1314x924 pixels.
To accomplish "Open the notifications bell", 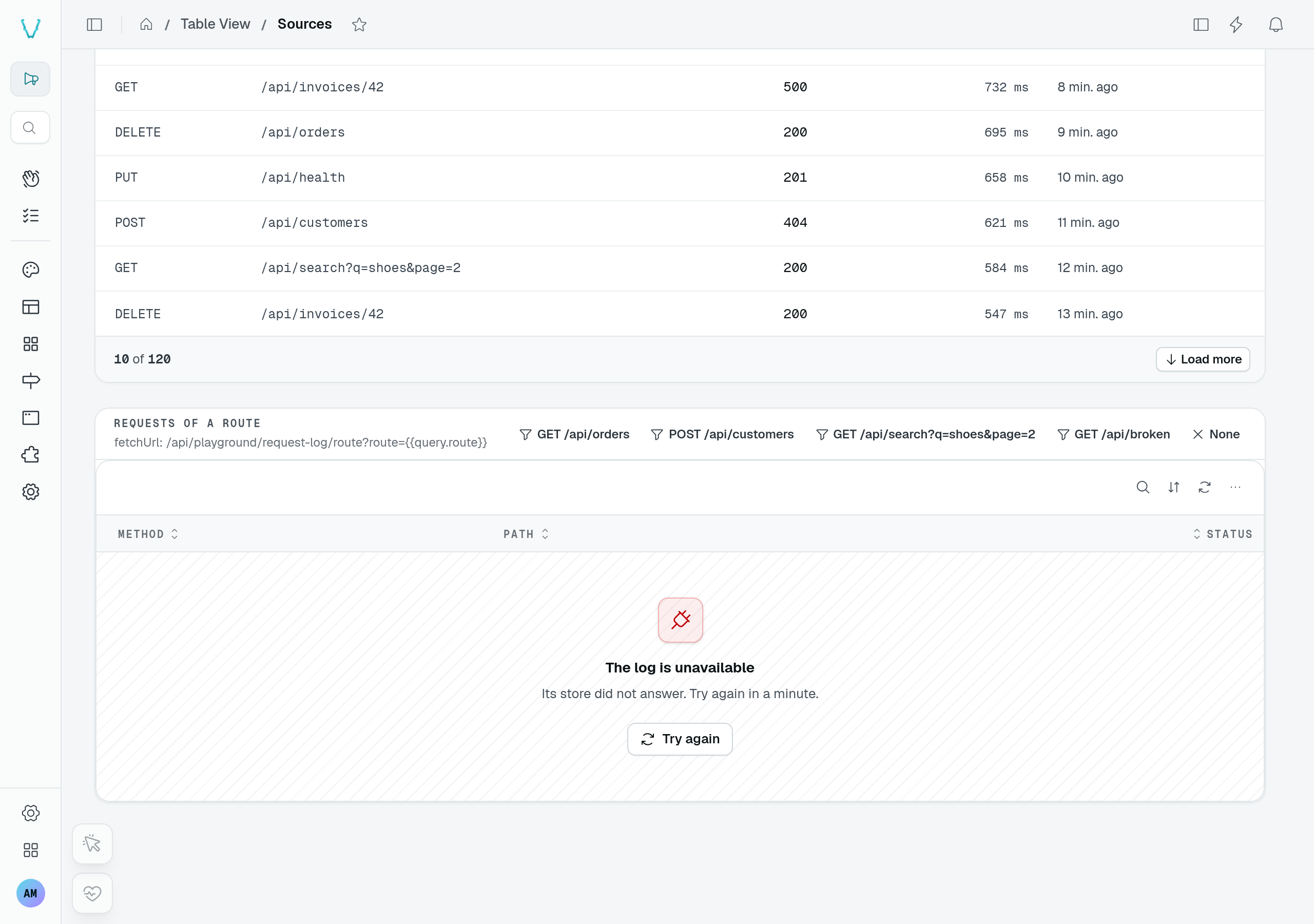I will 1276,25.
